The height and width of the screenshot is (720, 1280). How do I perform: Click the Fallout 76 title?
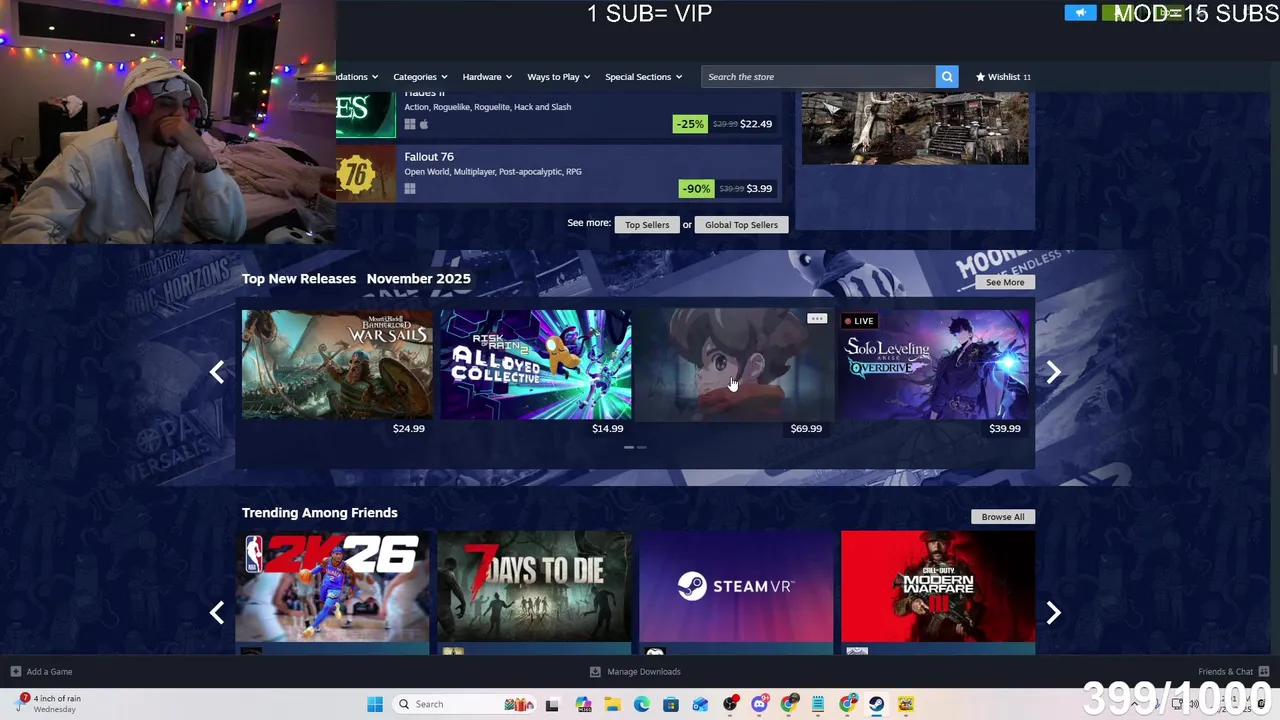click(x=429, y=157)
